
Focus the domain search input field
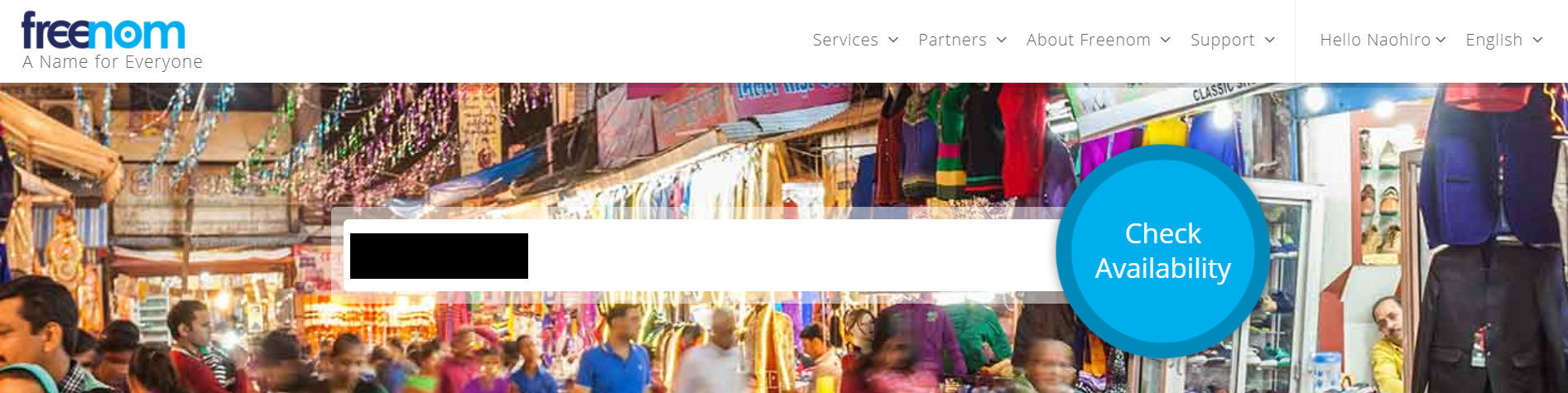coord(704,255)
